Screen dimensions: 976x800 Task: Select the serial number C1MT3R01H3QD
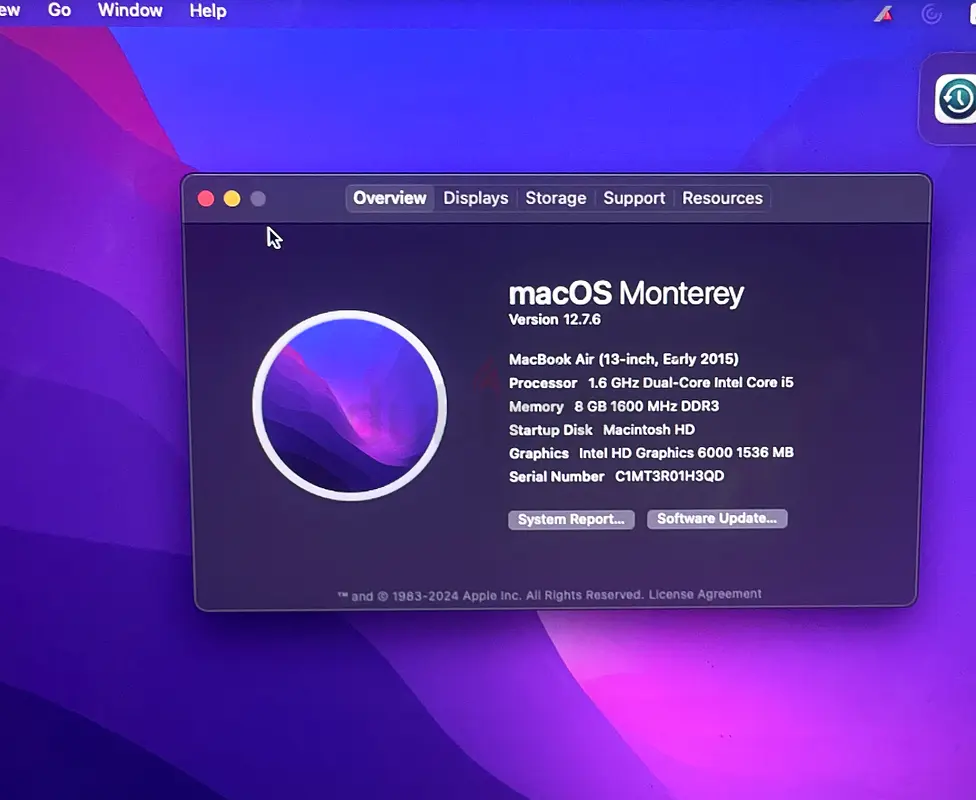click(x=669, y=476)
